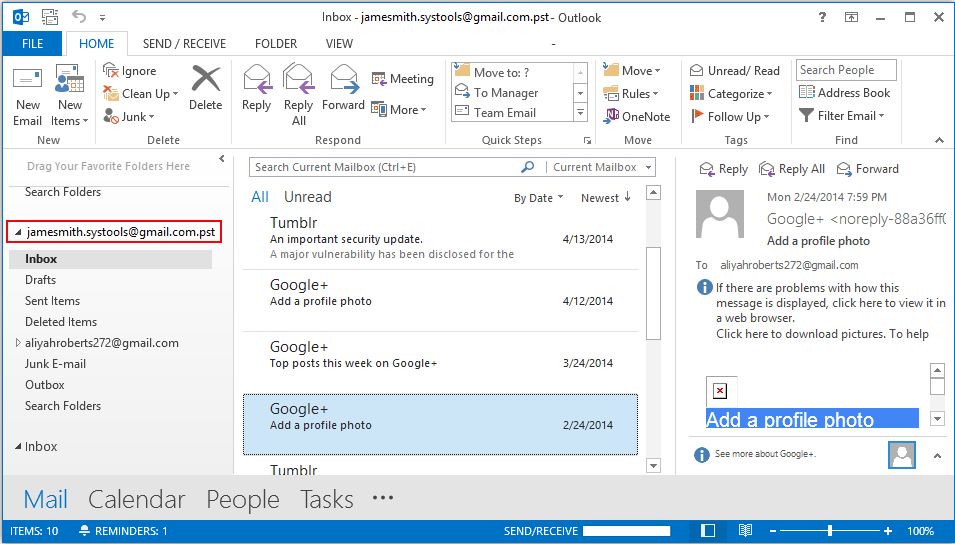Click the Search People field
Viewport: 955px width, 544px height.
pos(846,70)
